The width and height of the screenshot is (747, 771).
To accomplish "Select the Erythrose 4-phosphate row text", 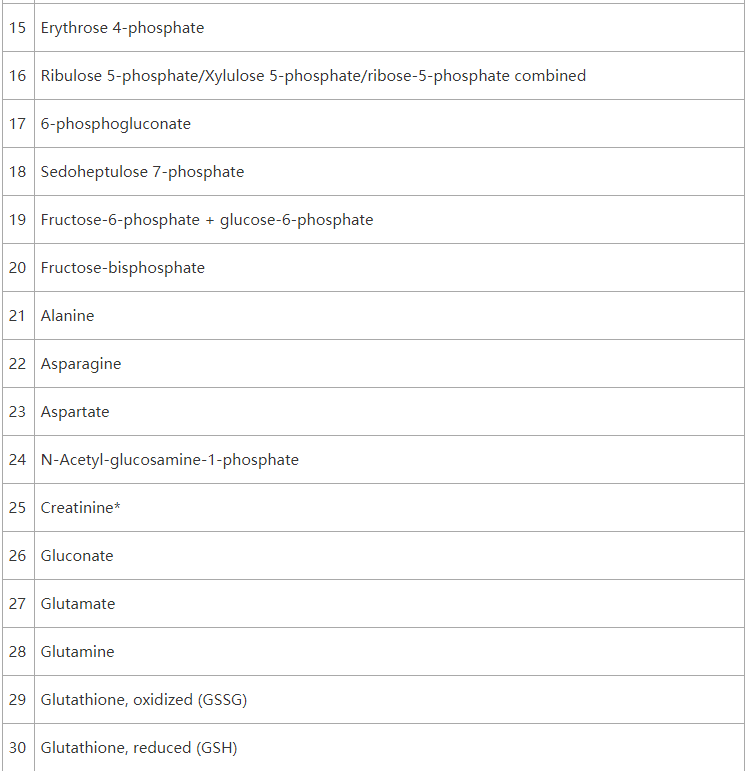I will point(122,28).
